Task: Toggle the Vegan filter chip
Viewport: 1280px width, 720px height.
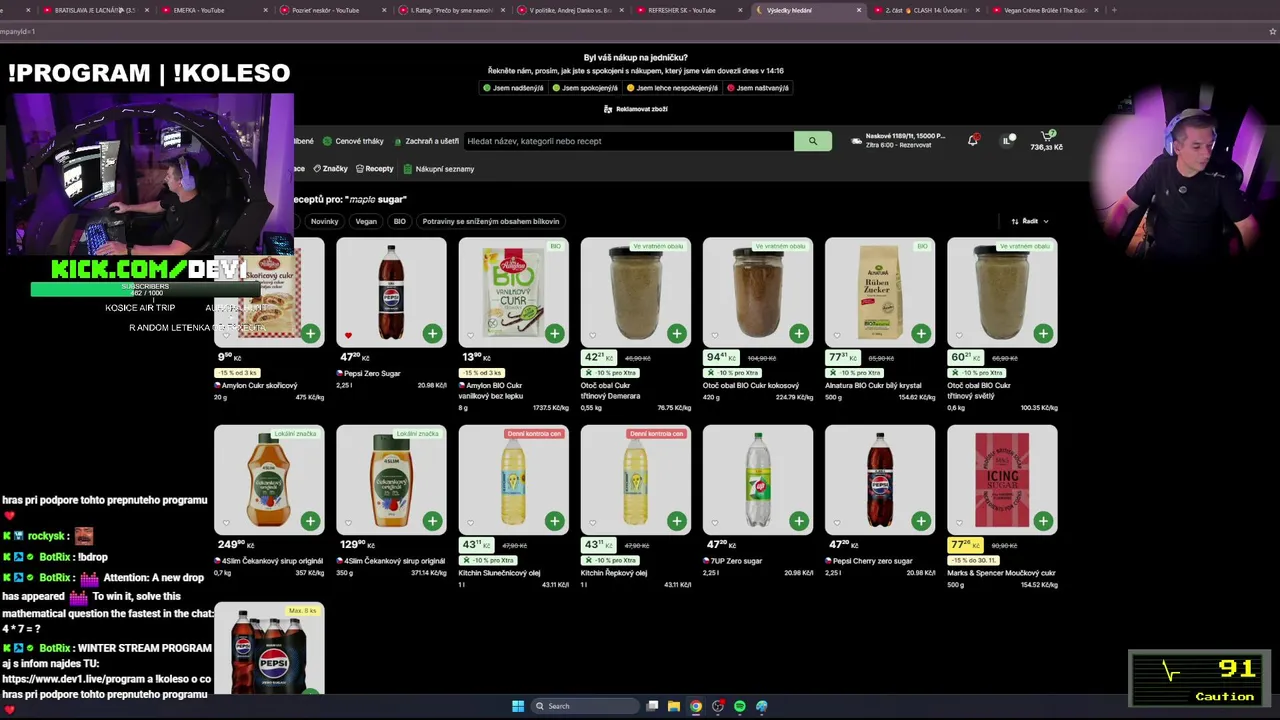Action: click(x=366, y=221)
